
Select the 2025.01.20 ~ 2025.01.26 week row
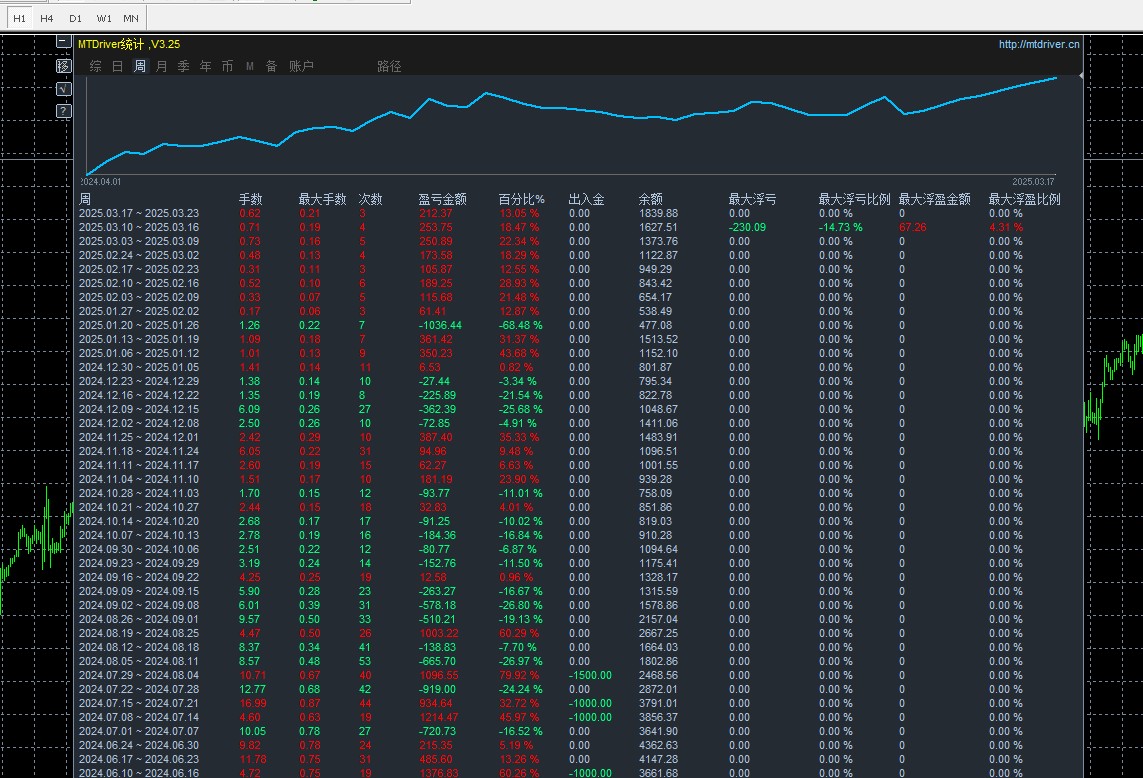[139, 325]
